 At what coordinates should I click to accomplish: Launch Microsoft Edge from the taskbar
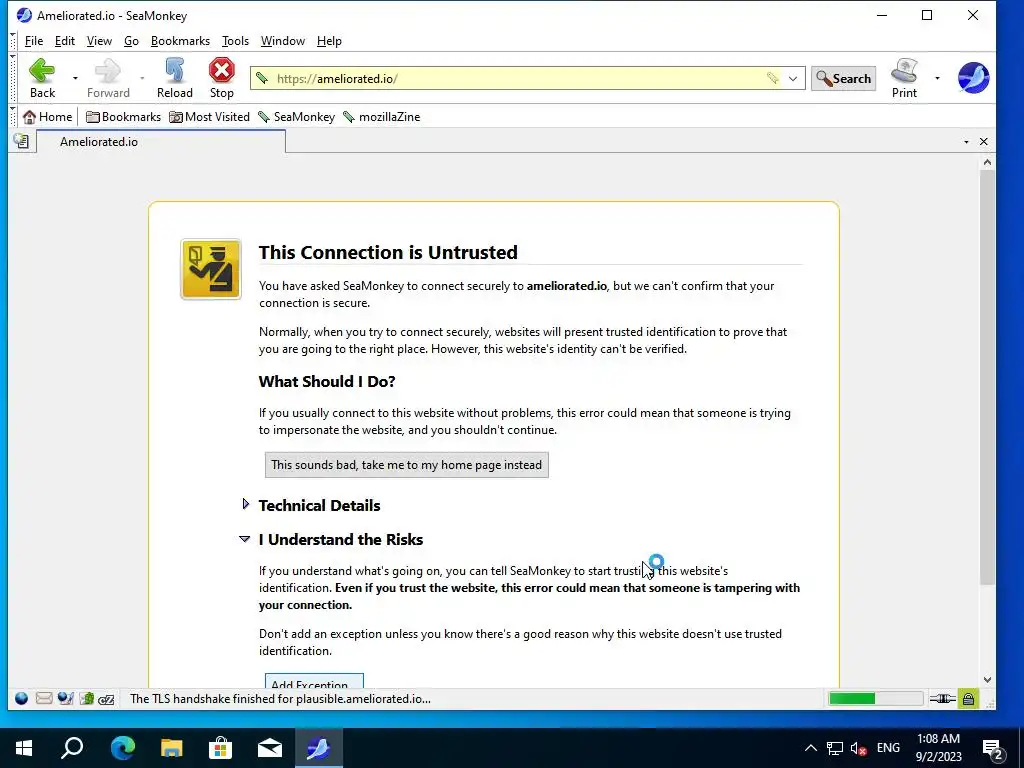pyautogui.click(x=122, y=748)
